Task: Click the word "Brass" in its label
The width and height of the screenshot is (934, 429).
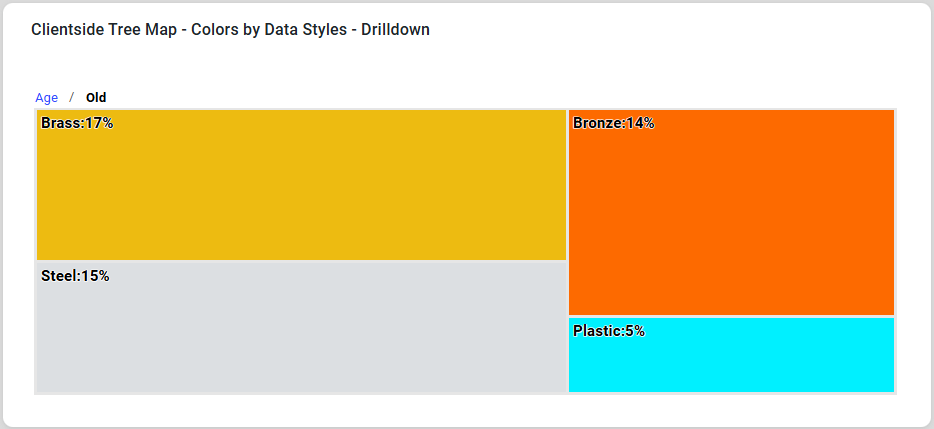Action: tap(60, 124)
